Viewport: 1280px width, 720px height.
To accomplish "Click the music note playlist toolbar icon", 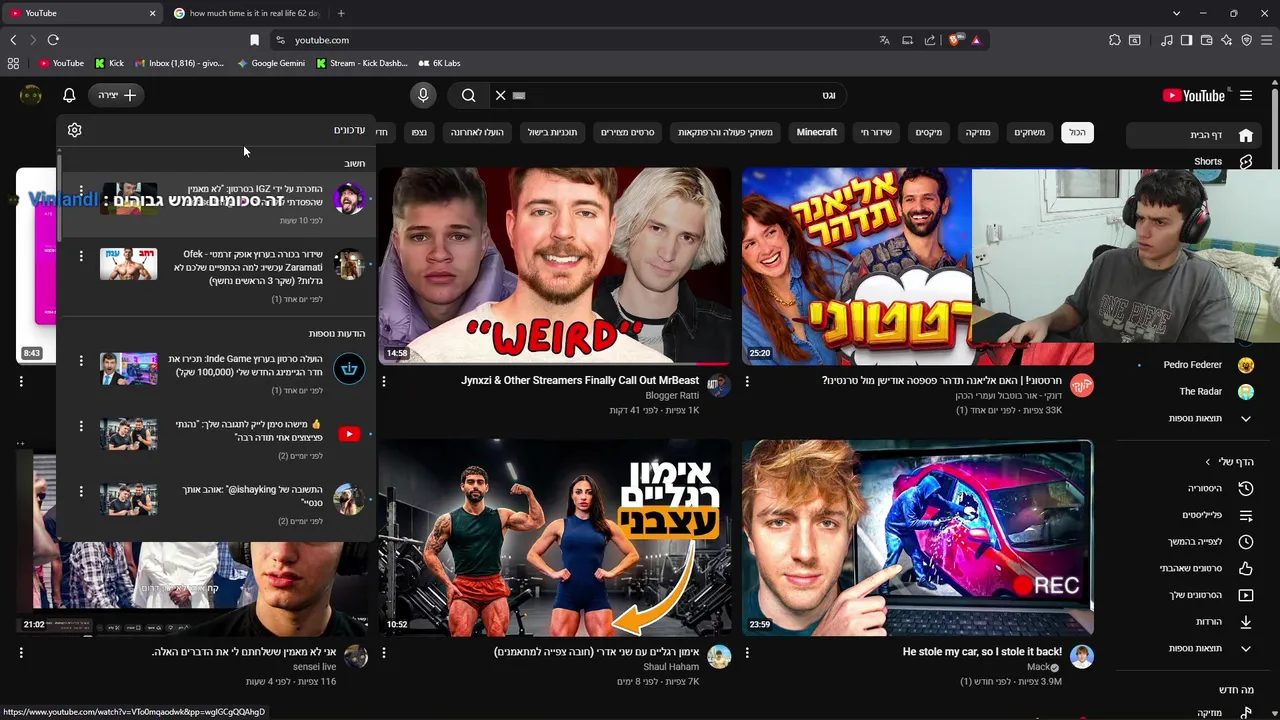I will pos(1167,40).
